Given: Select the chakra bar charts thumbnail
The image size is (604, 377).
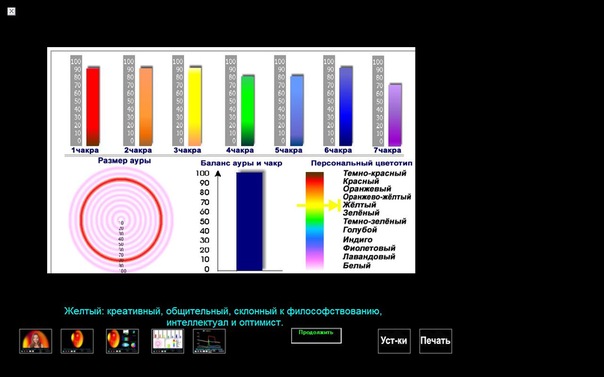Looking at the screenshot, I should (x=168, y=341).
